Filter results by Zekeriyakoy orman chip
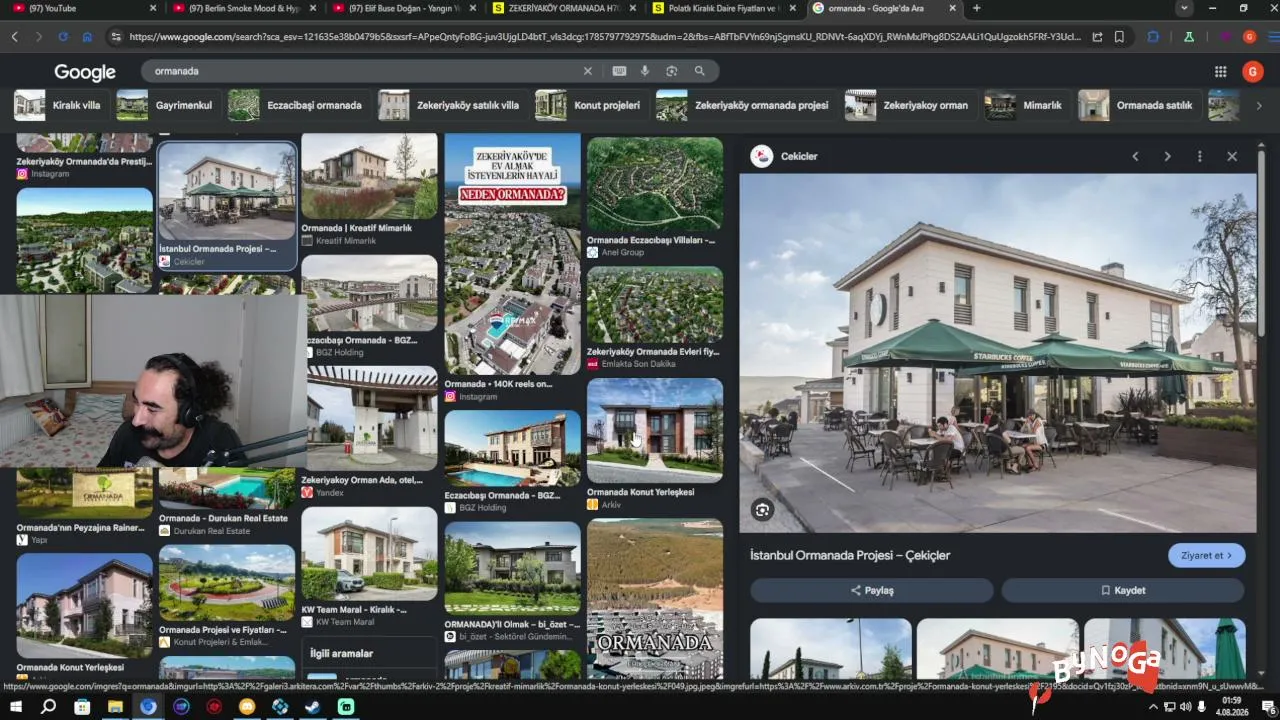Viewport: 1280px width, 720px height. [909, 105]
